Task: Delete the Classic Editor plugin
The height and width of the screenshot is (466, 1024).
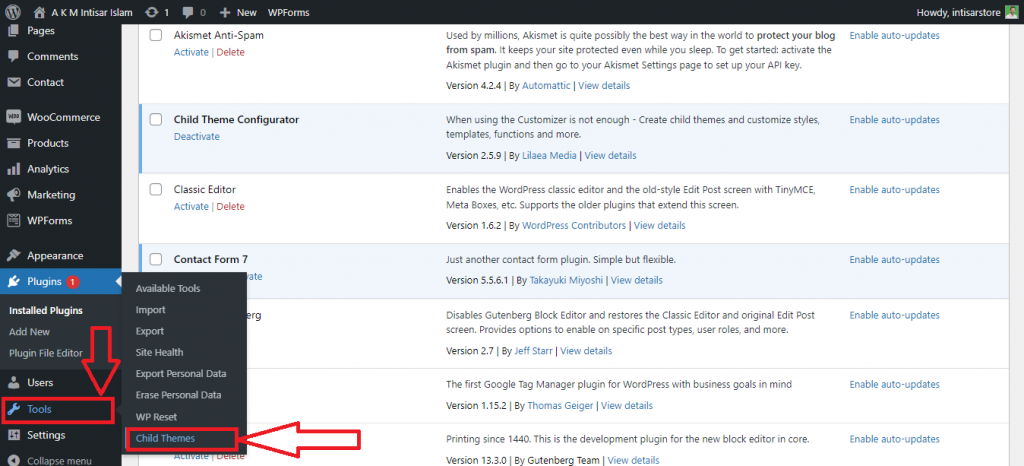Action: [x=231, y=206]
